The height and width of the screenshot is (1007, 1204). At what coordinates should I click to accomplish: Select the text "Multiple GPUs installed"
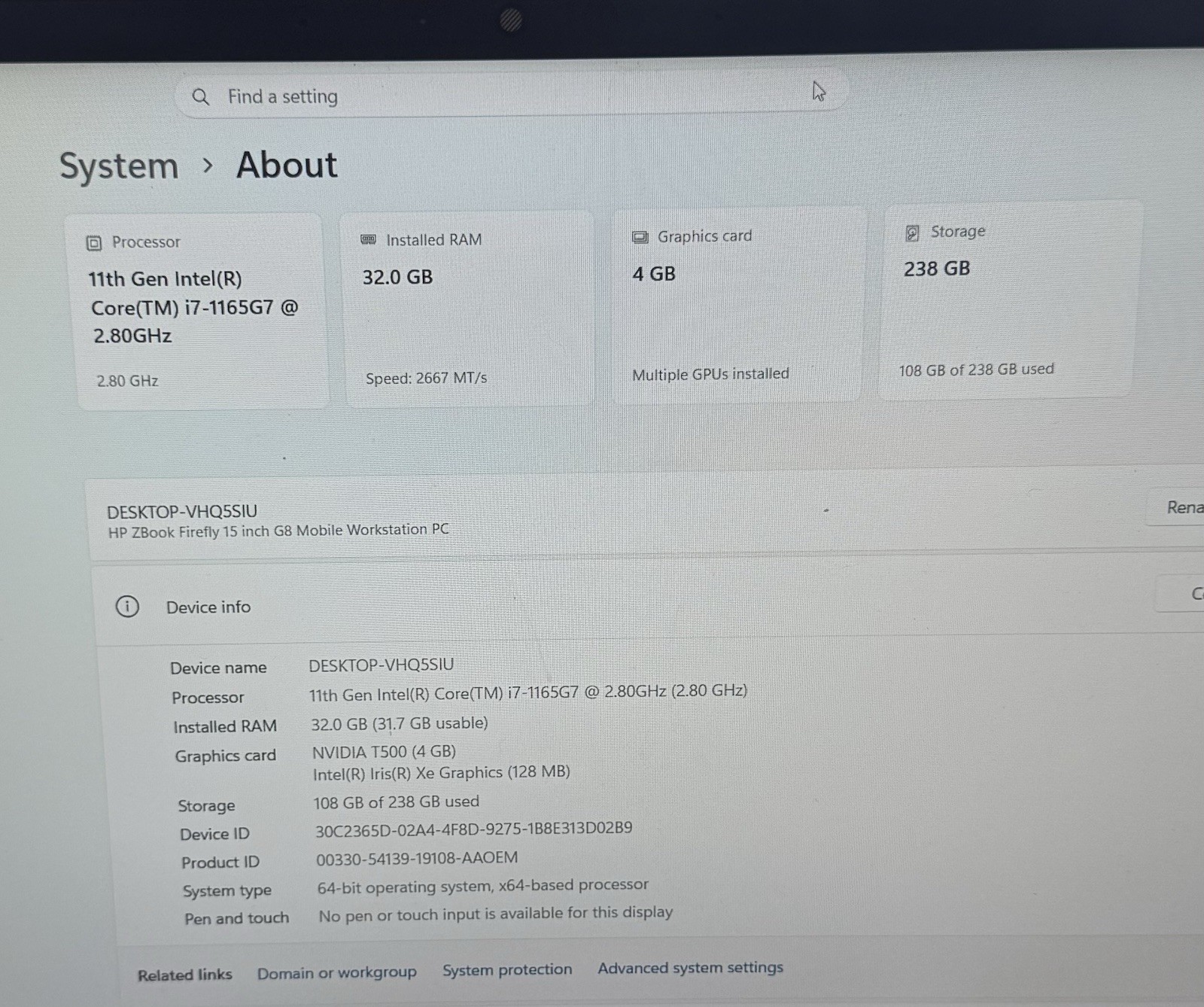[x=710, y=375]
